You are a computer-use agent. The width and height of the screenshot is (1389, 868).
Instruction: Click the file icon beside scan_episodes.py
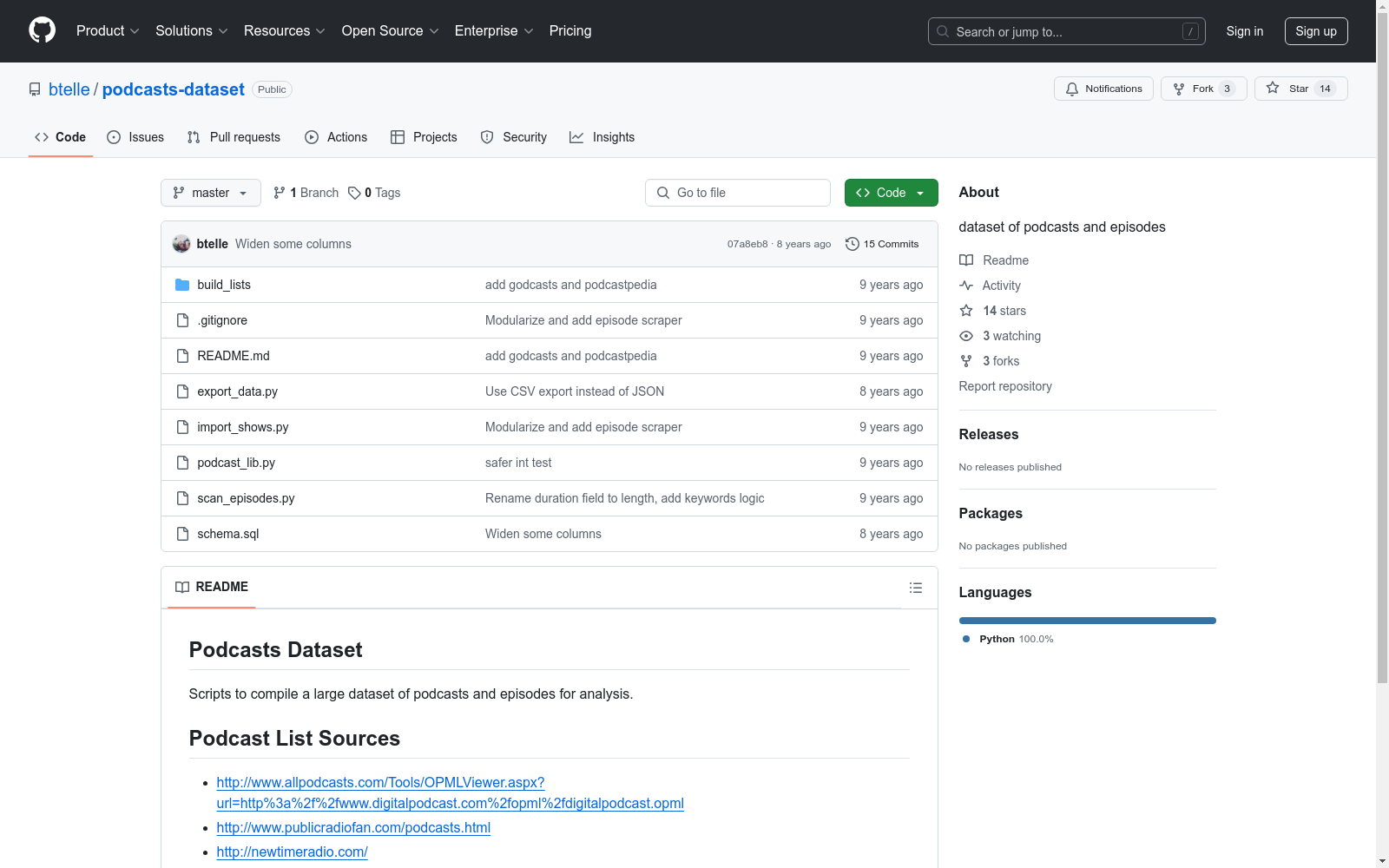182,498
